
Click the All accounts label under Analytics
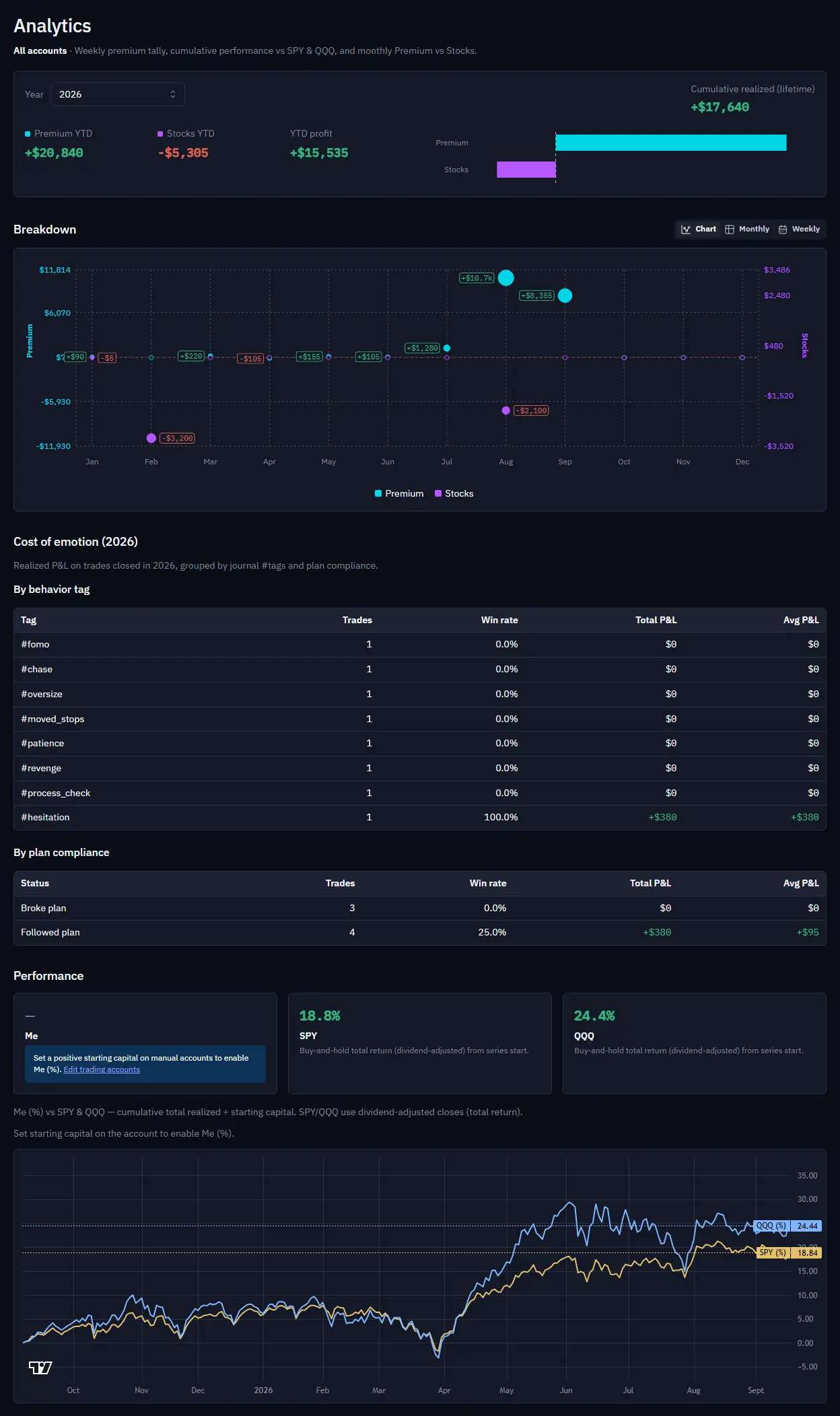click(40, 50)
